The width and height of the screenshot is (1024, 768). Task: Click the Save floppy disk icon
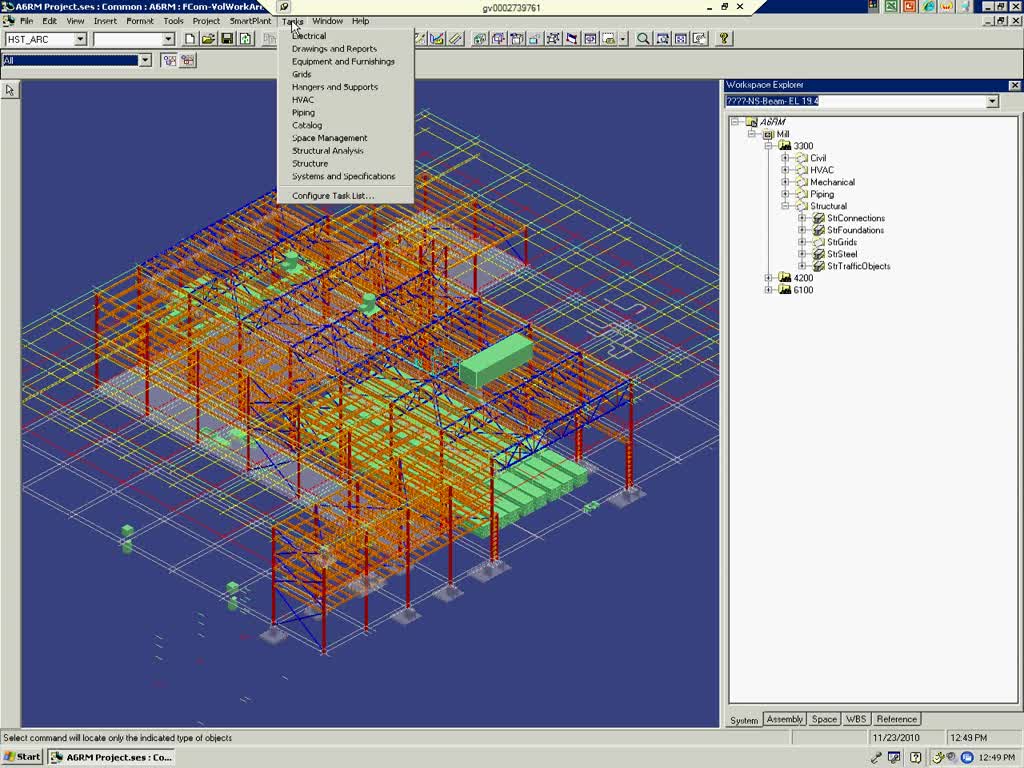(227, 39)
